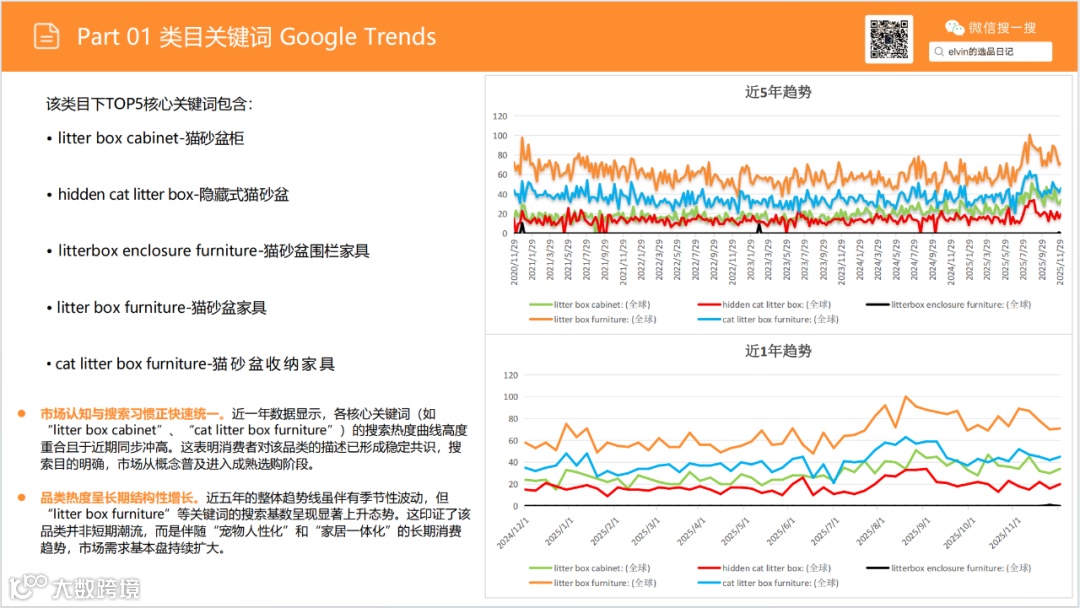The height and width of the screenshot is (608, 1080).
Task: Click blue cat litter box furniture legend in 5-year chart
Action: click(x=768, y=319)
